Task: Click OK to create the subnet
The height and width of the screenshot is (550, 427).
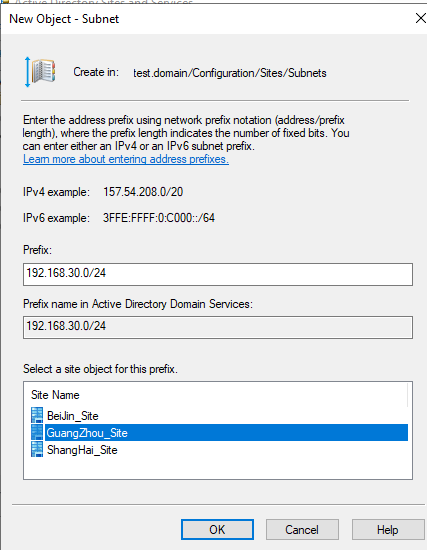Action: (217, 530)
